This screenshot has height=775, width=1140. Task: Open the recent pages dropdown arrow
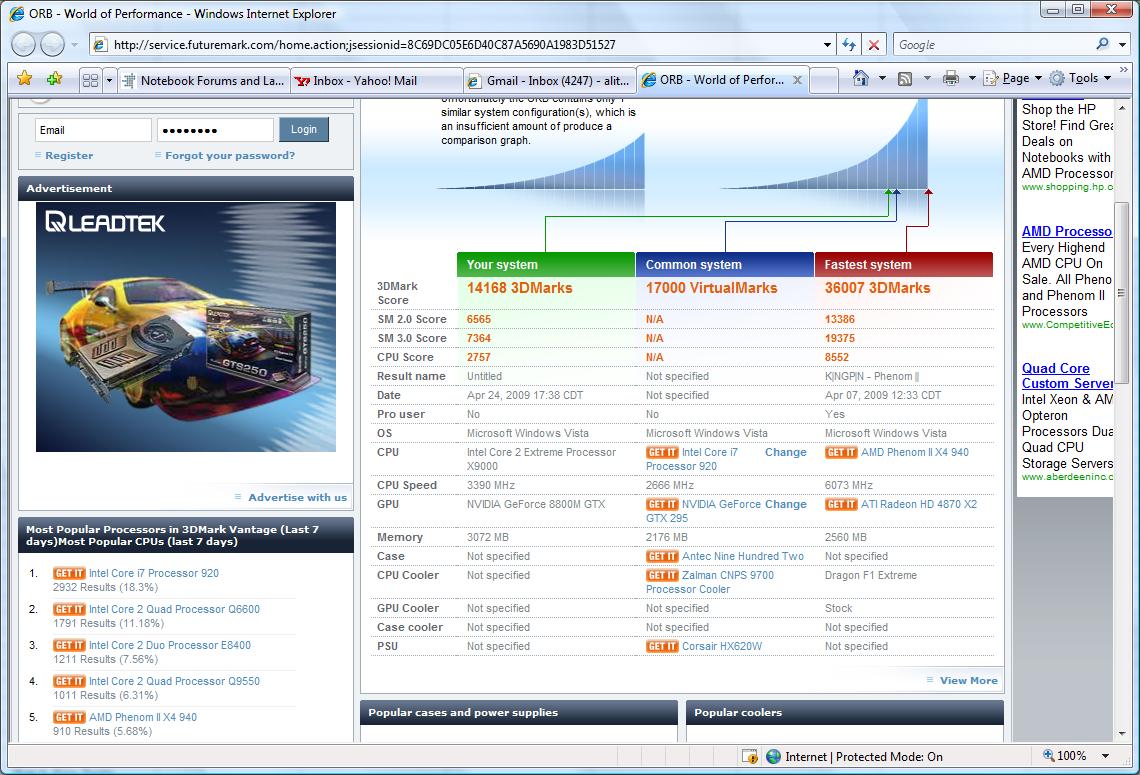pyautogui.click(x=74, y=45)
